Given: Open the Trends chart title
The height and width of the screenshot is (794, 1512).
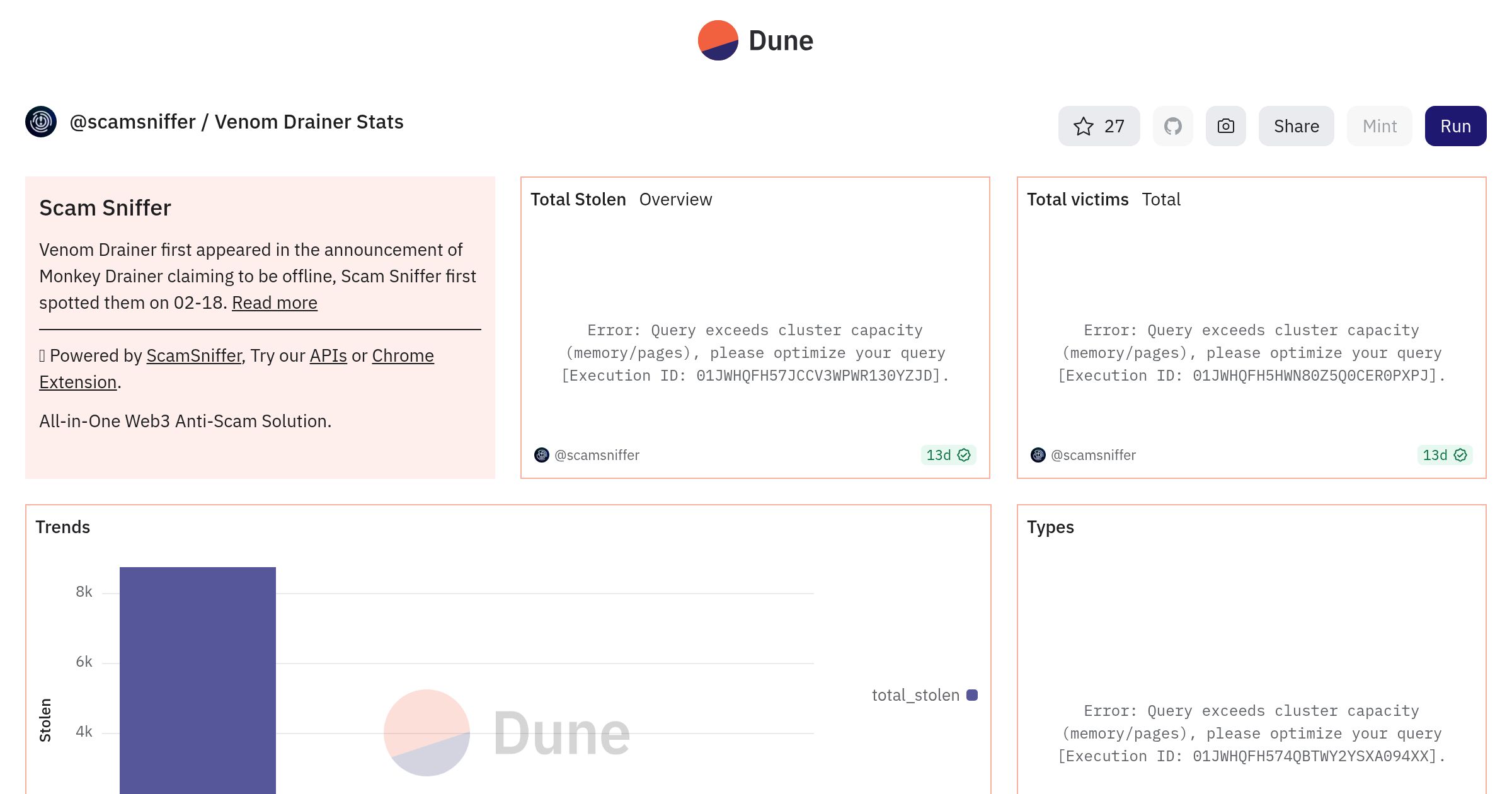Looking at the screenshot, I should click(63, 527).
